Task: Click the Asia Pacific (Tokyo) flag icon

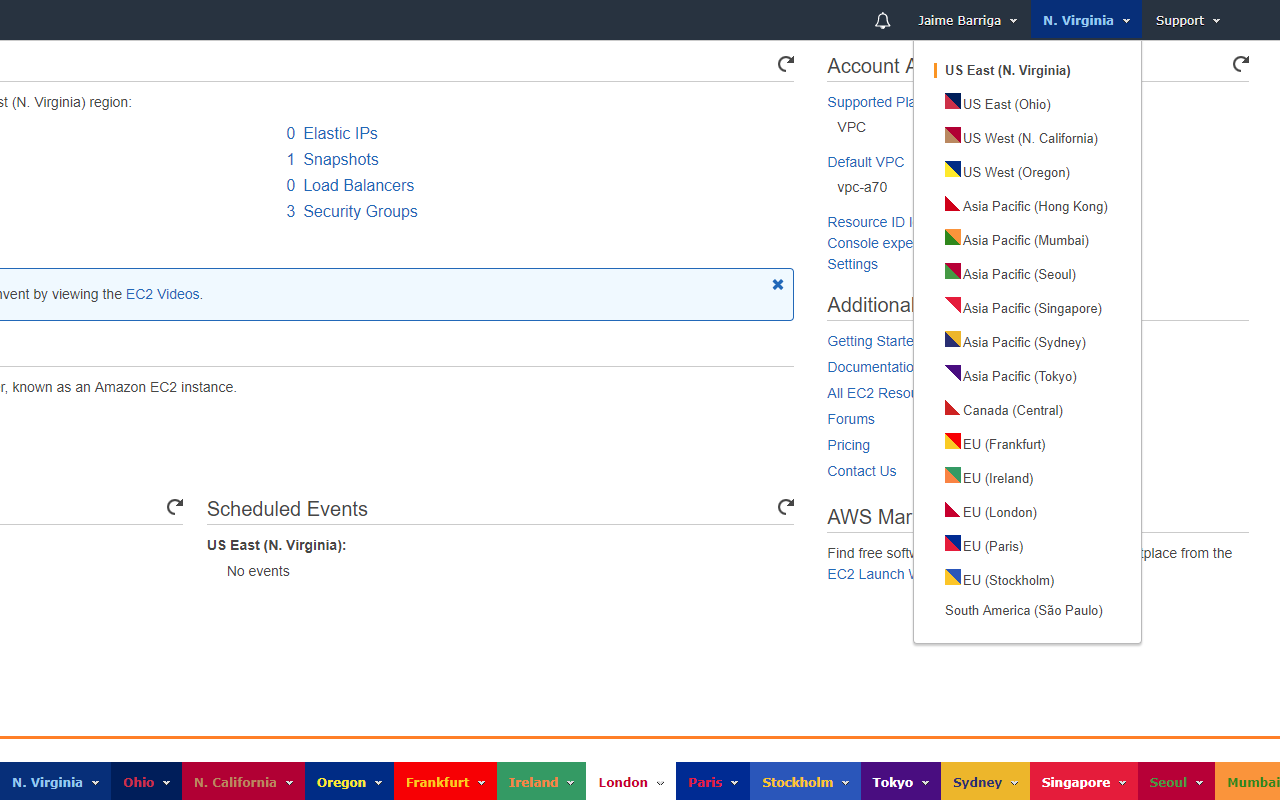Action: 953,374
